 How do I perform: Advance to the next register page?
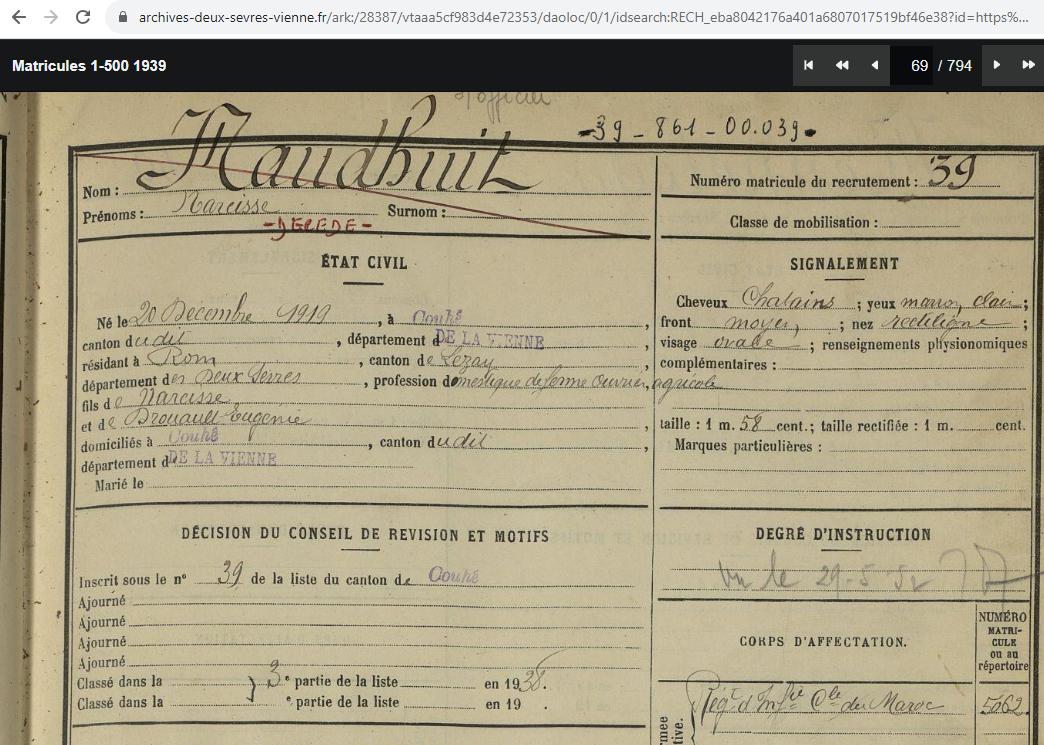point(997,65)
